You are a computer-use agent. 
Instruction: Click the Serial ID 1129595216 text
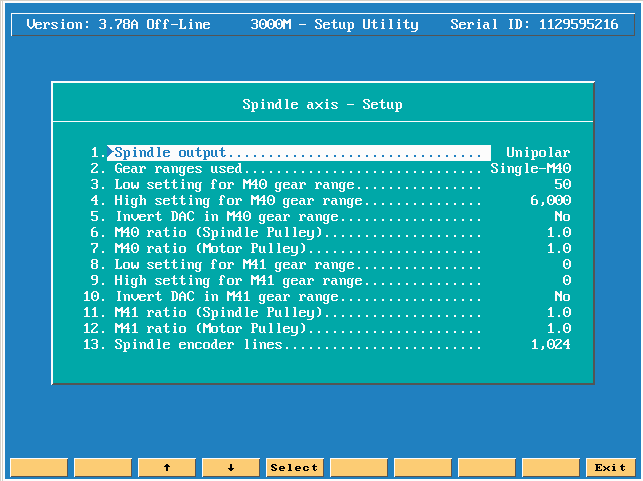[534, 25]
